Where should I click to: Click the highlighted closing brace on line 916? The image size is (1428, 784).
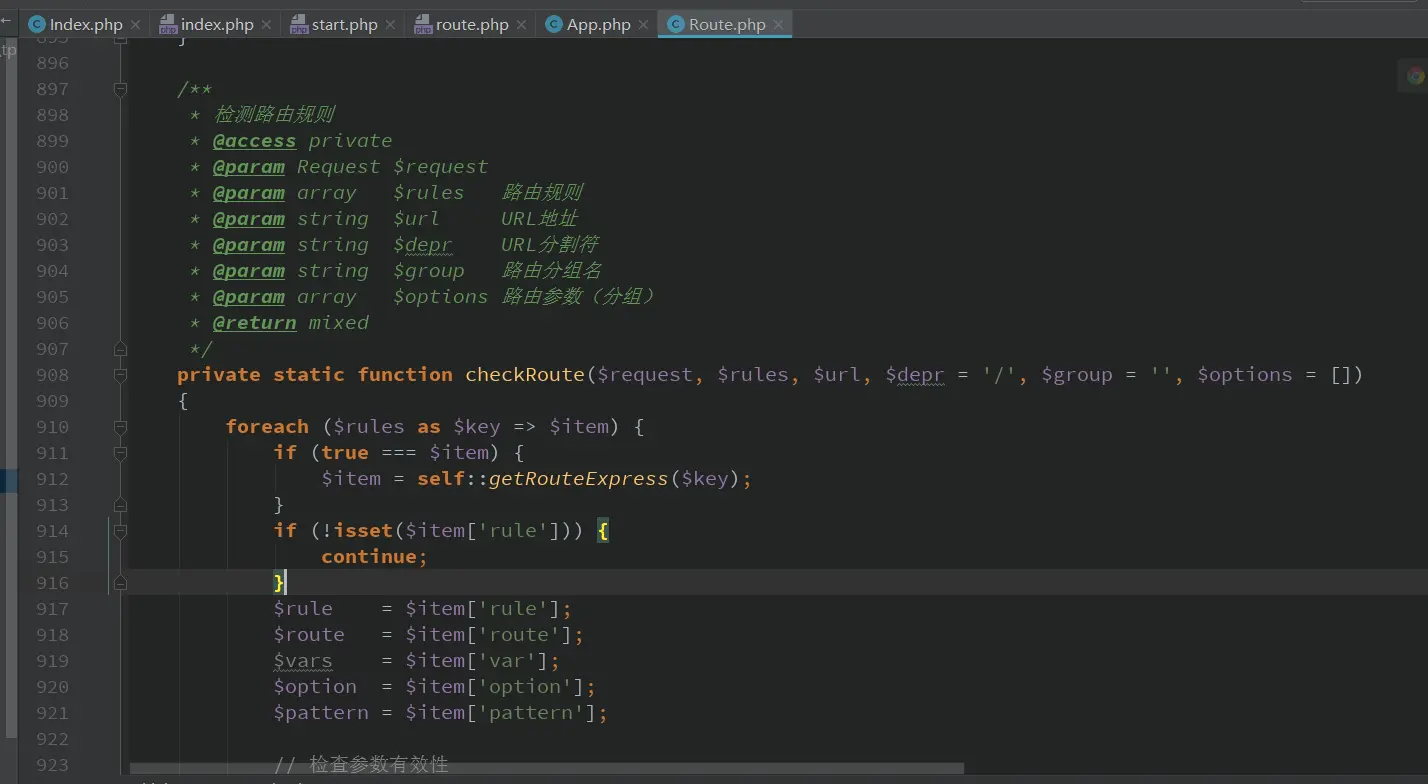coord(279,583)
